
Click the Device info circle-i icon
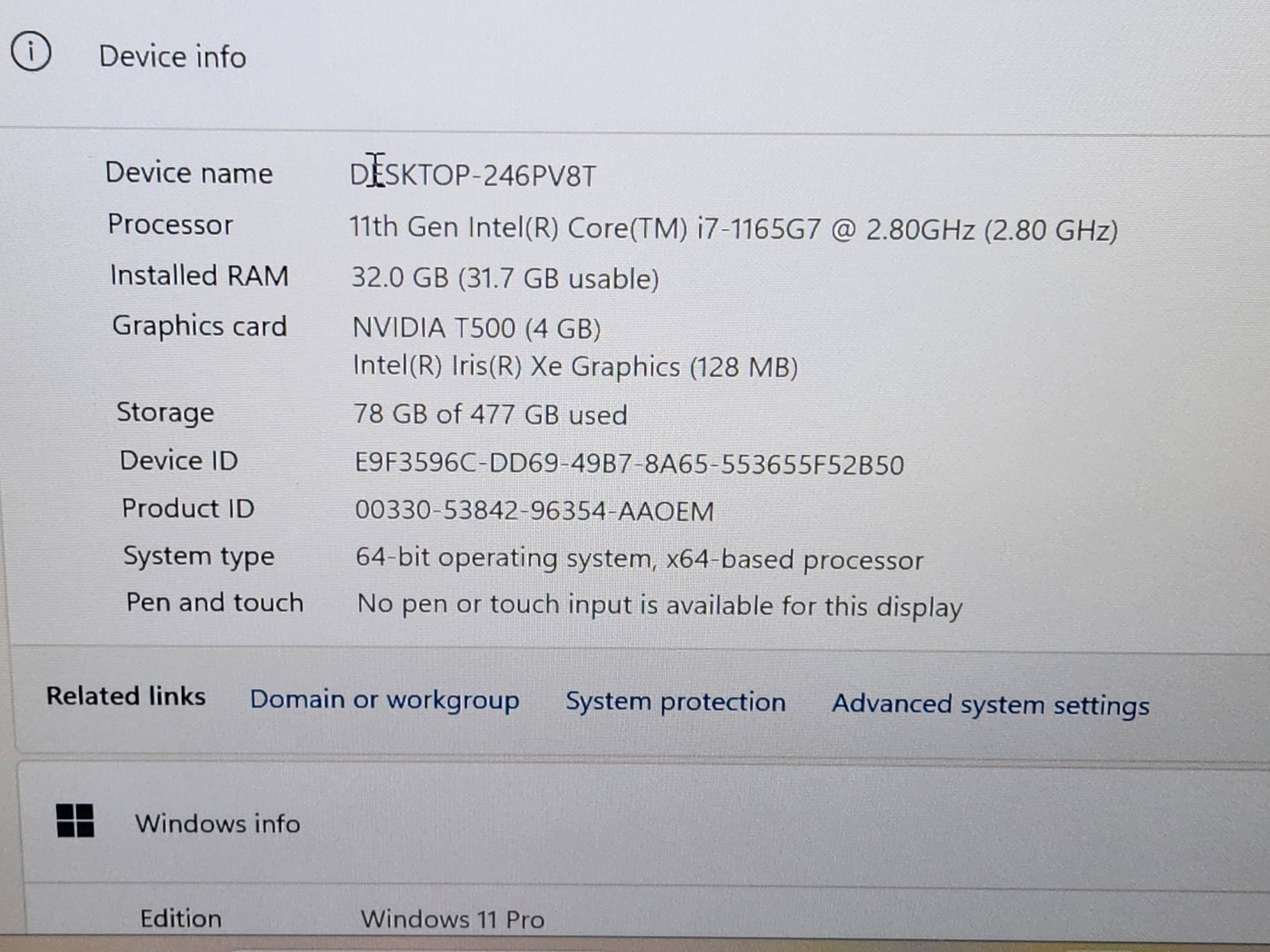click(30, 52)
